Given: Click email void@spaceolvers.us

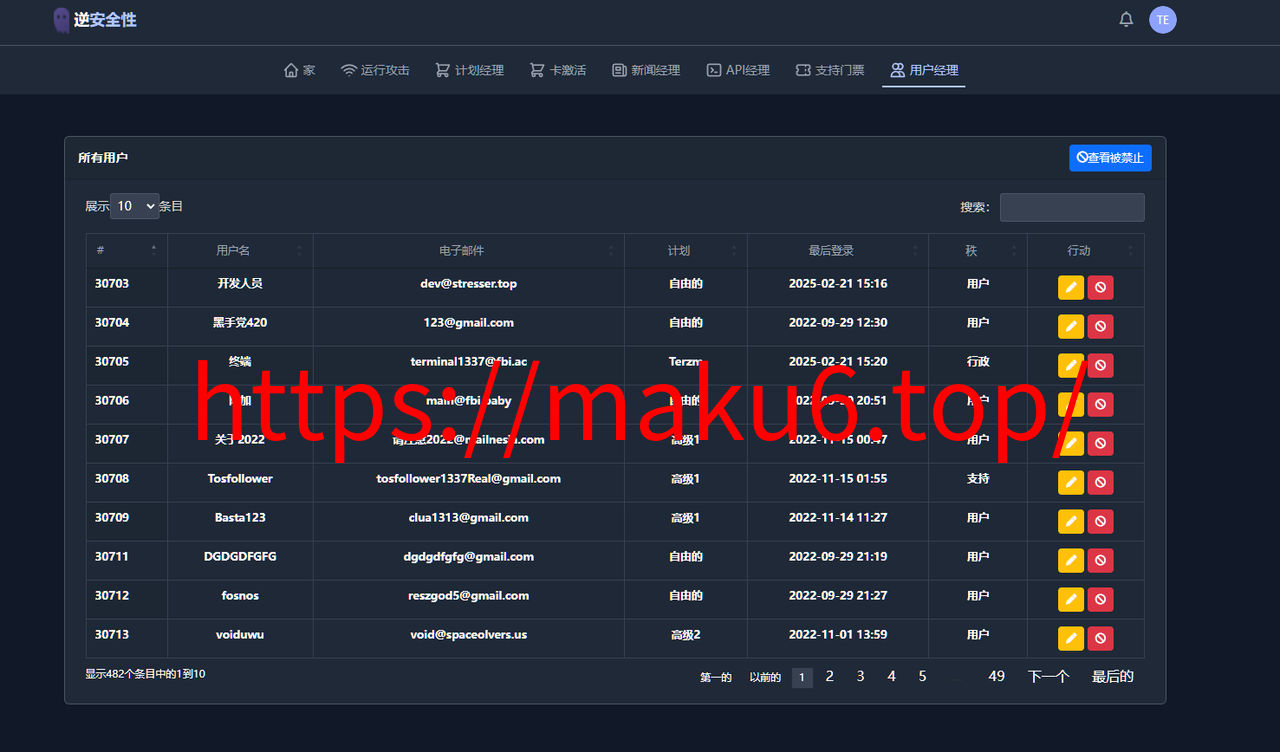Looking at the screenshot, I should click(x=469, y=635).
